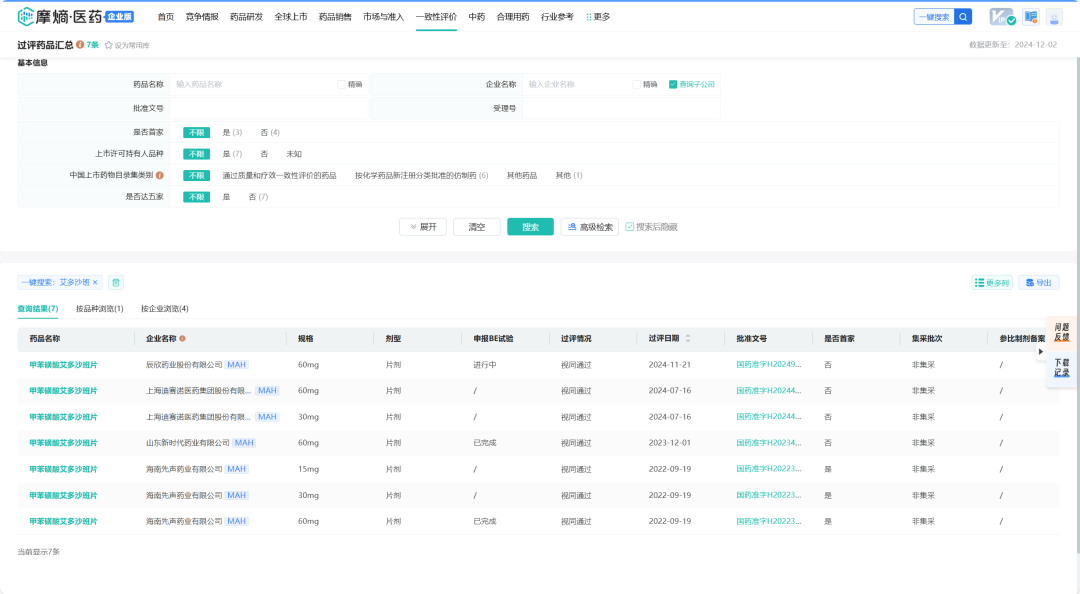Click the MAH tag next to 辰欣药业股份有限公司
Screen dimensions: 1080x594
coord(236,365)
